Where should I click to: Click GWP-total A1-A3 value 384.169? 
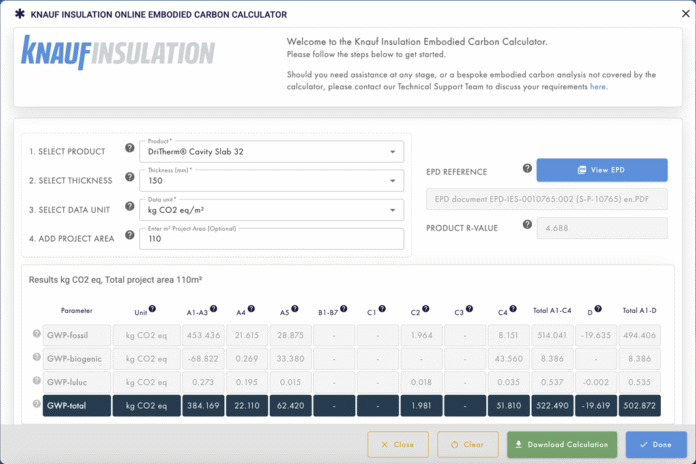(203, 406)
